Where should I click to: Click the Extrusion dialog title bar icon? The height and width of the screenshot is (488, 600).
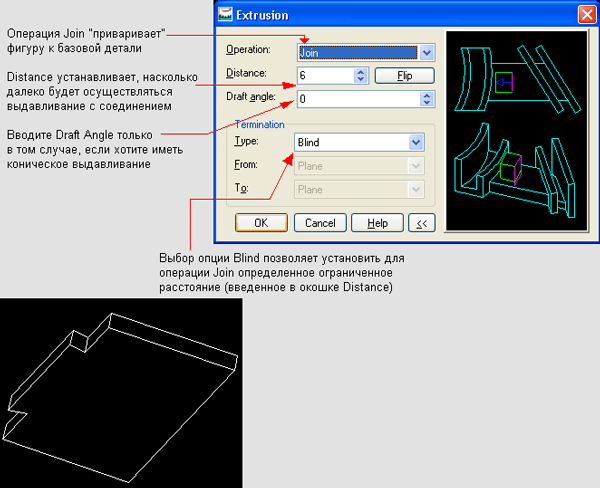click(226, 15)
